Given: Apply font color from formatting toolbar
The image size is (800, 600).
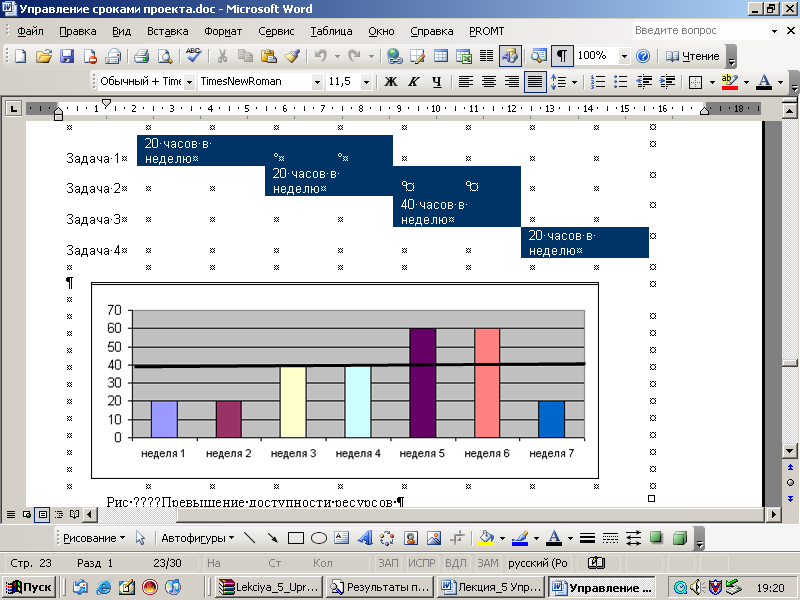Looking at the screenshot, I should pyautogui.click(x=764, y=82).
